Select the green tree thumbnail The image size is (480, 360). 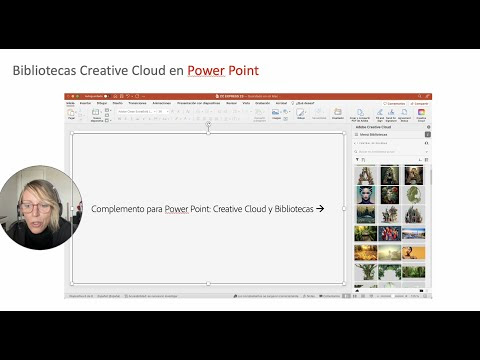365,272
